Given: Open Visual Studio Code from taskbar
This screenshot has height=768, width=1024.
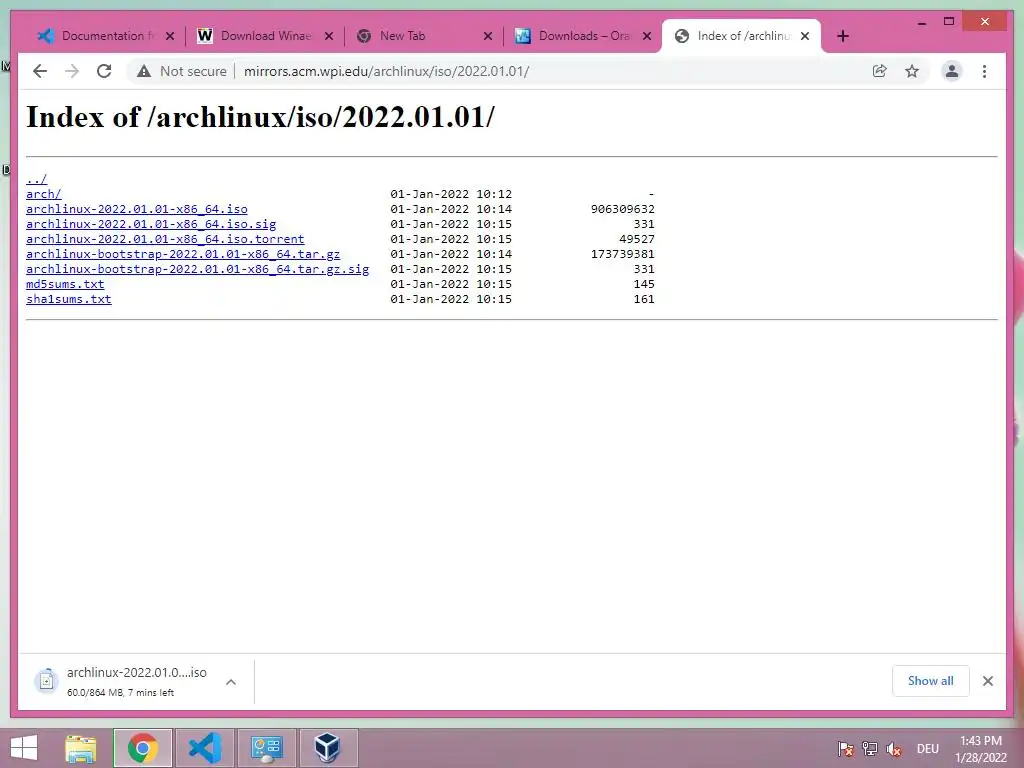Looking at the screenshot, I should point(204,748).
